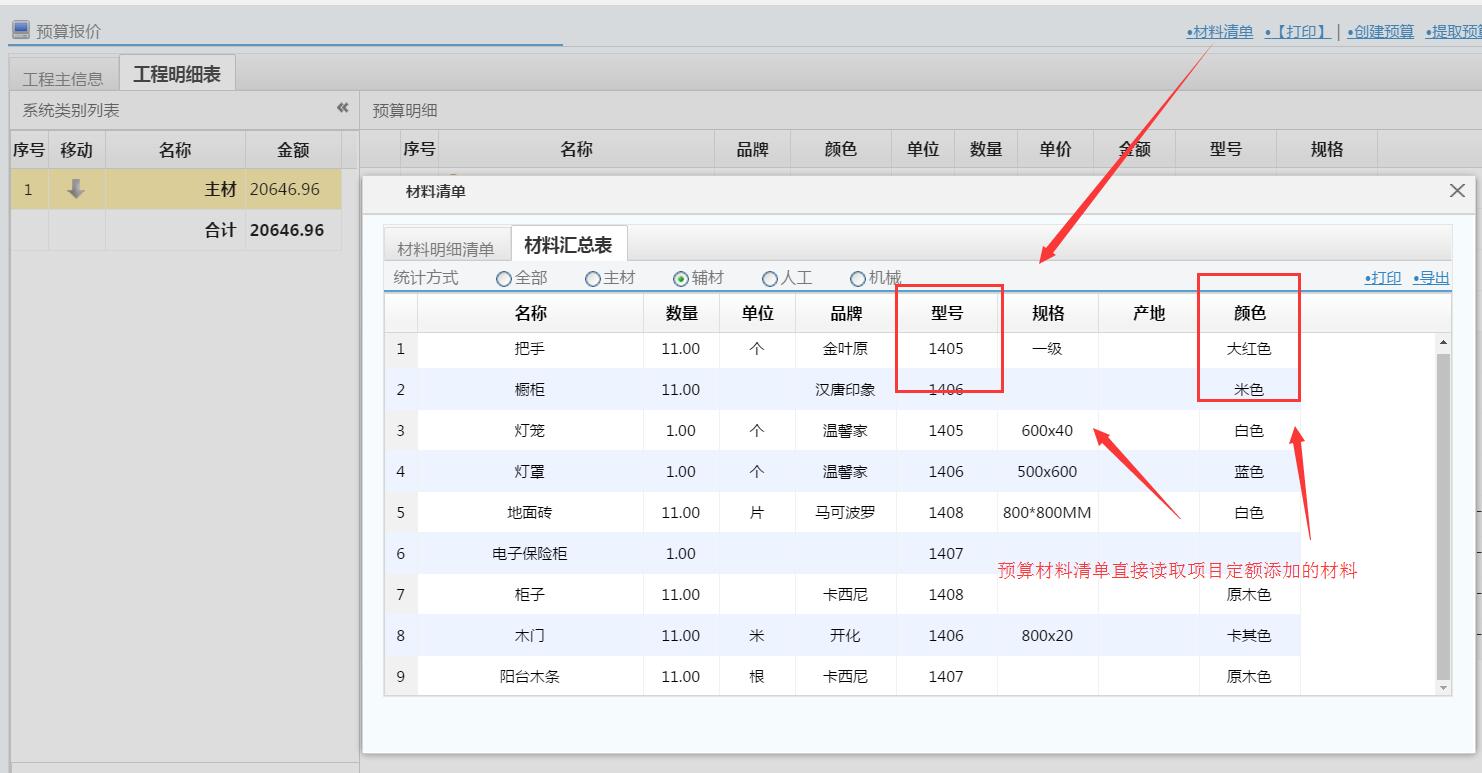The image size is (1482, 773).
Task: Select the 全部 radio button
Action: coord(504,279)
